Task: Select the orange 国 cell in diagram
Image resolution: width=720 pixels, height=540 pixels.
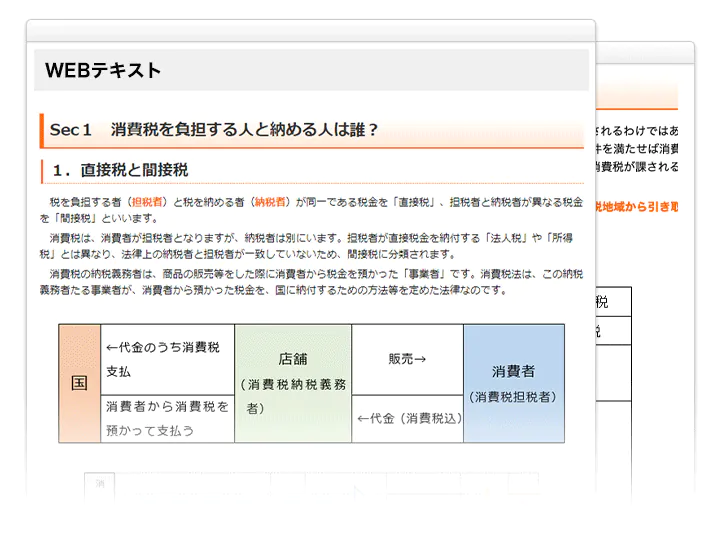Action: pos(79,383)
